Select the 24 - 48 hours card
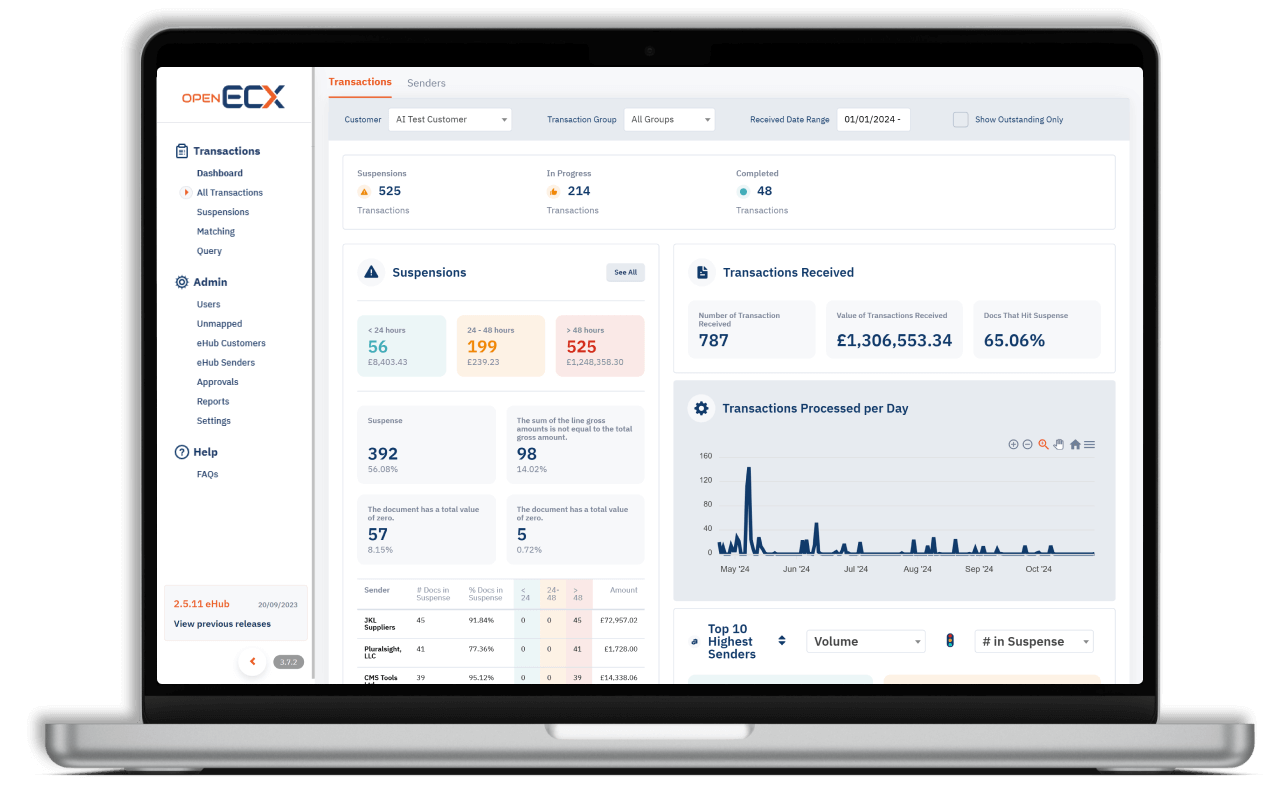Viewport: 1285px width, 786px height. (x=501, y=346)
